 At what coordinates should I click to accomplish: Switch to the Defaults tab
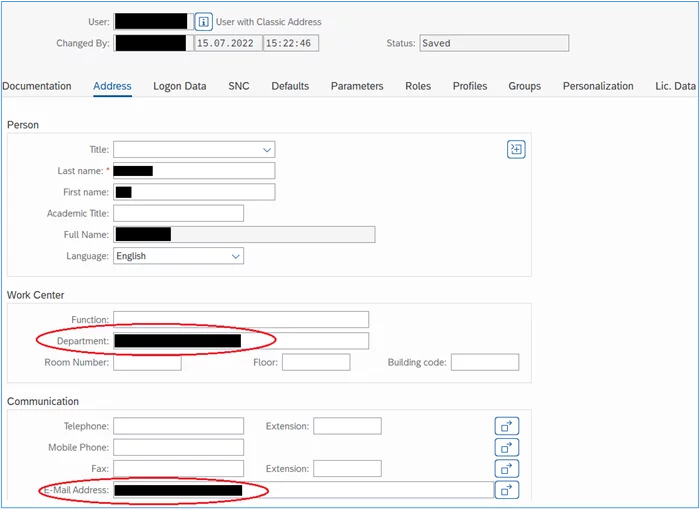290,86
